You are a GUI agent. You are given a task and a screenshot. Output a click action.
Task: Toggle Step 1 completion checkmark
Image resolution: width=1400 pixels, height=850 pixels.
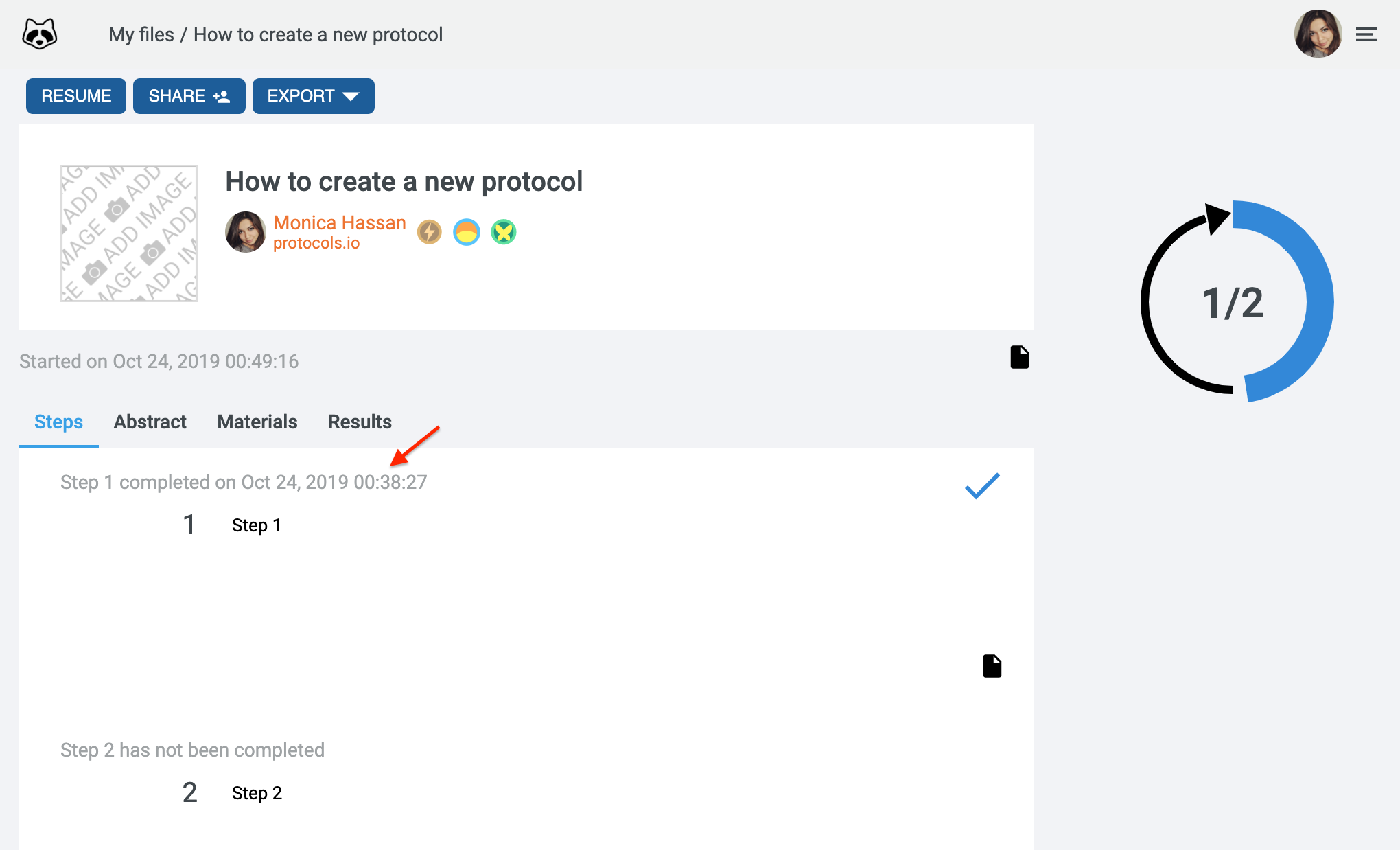[x=981, y=485]
